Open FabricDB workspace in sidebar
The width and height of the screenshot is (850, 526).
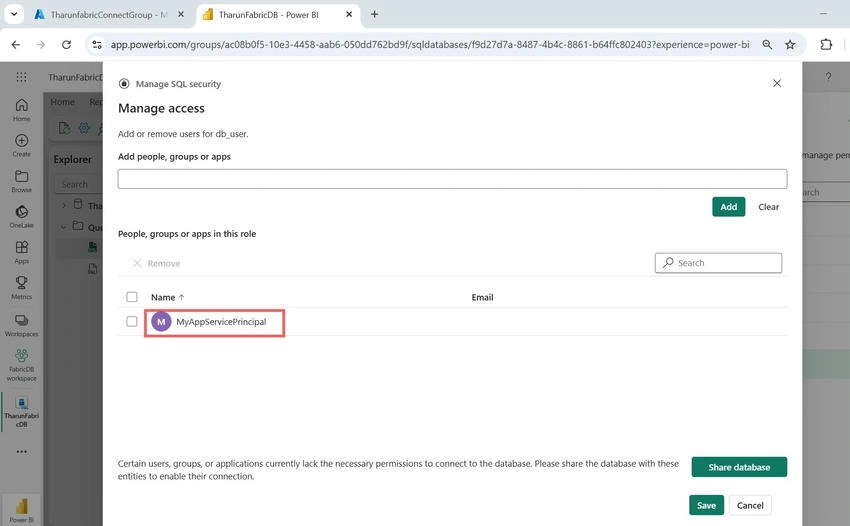click(22, 365)
